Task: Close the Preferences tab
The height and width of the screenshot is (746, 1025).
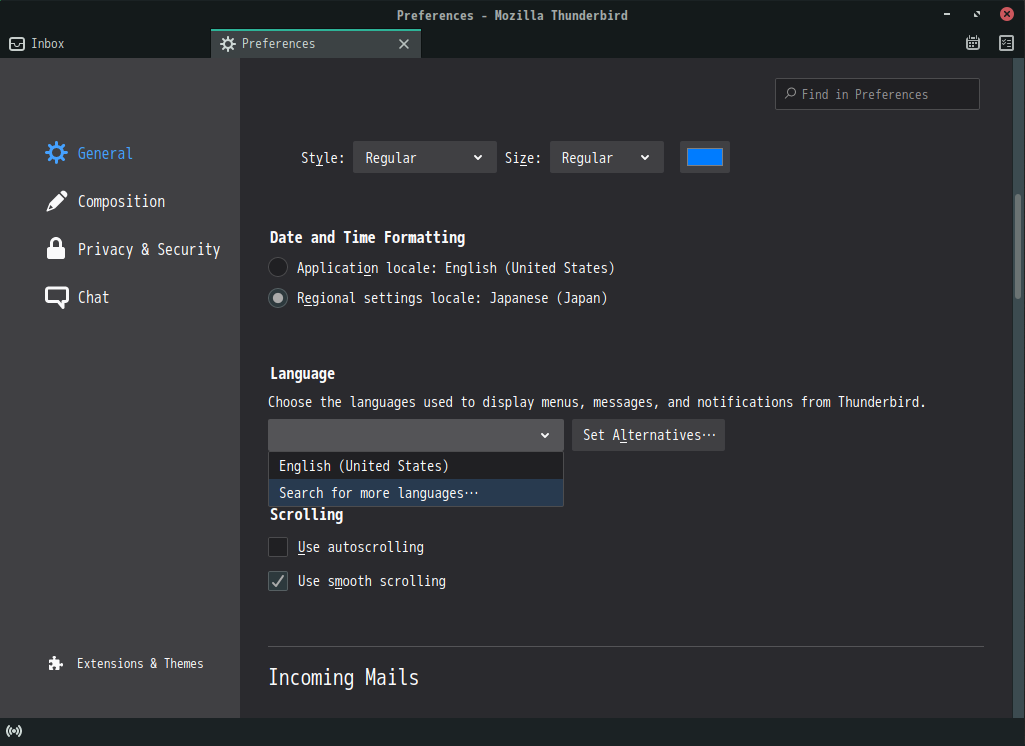Action: pos(404,44)
